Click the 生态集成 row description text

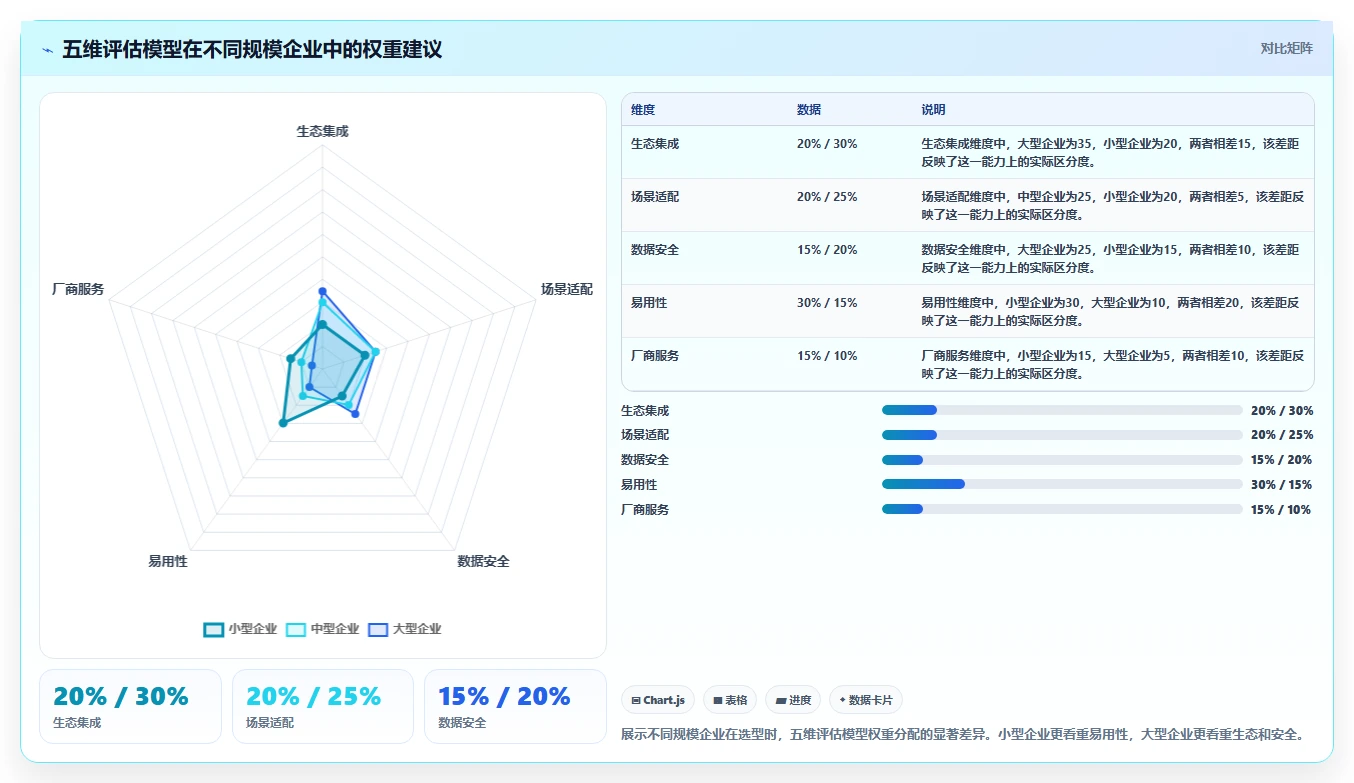1111,152
